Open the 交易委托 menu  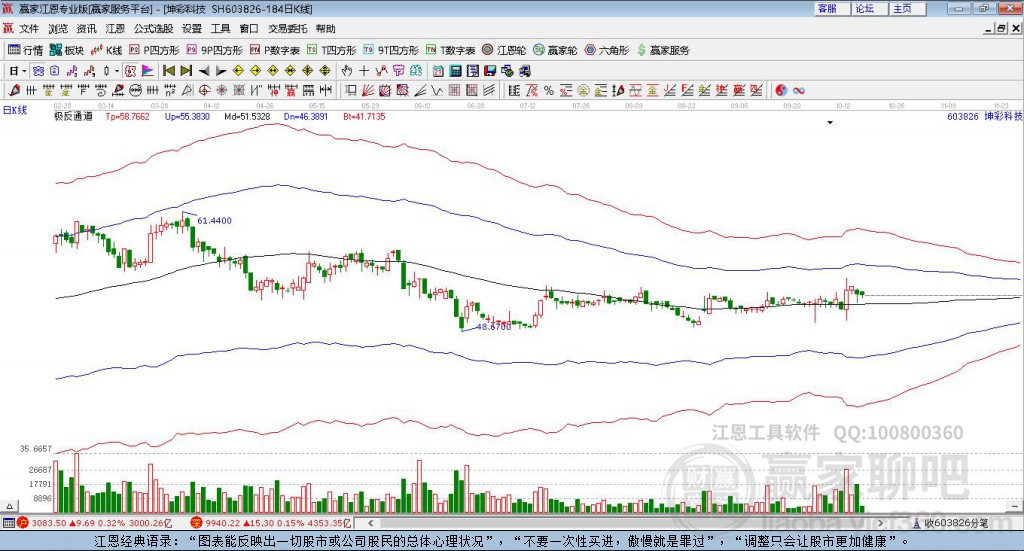(x=287, y=29)
